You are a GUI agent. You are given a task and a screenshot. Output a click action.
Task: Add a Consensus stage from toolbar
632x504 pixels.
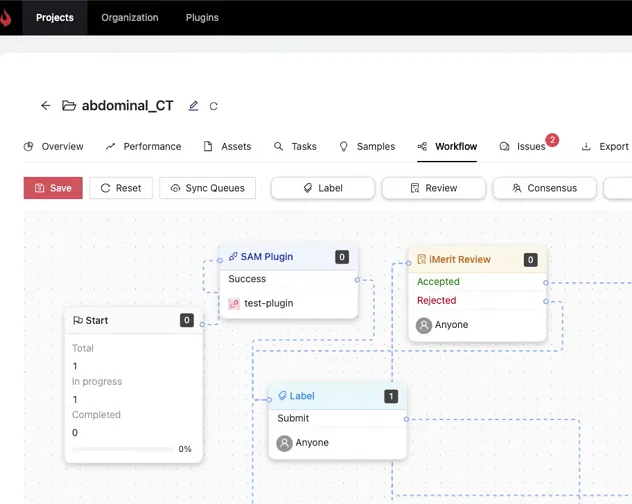tap(544, 188)
